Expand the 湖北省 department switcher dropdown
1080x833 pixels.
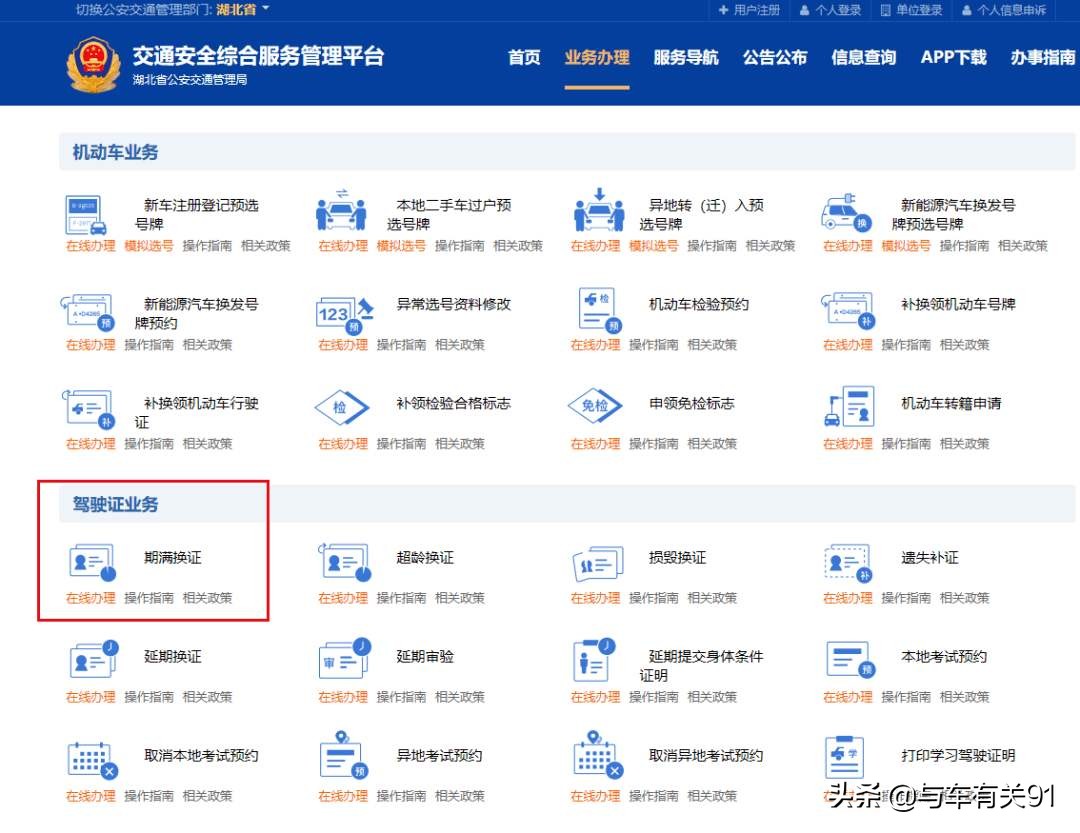coord(235,11)
